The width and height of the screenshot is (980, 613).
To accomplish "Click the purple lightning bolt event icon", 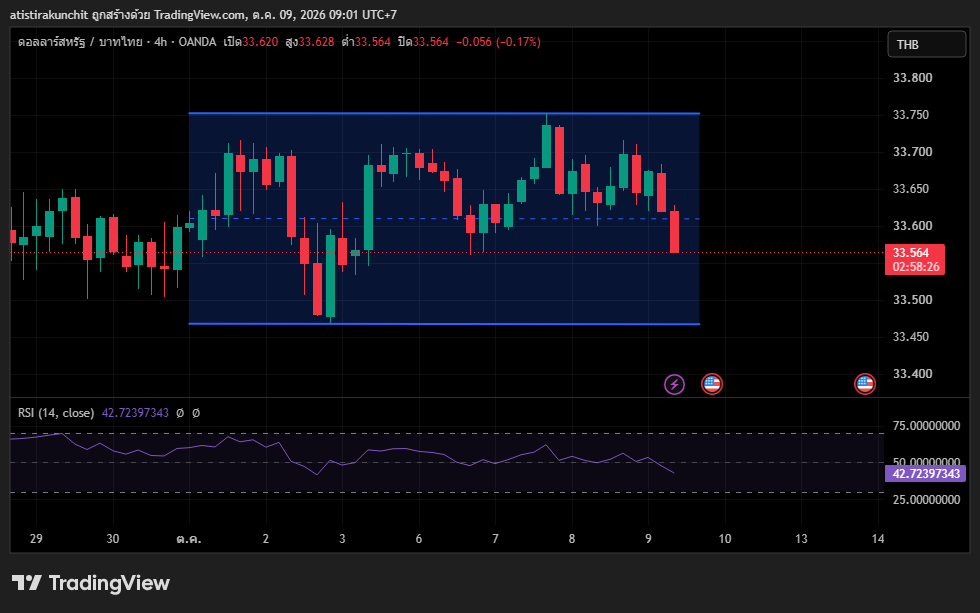I will click(674, 384).
